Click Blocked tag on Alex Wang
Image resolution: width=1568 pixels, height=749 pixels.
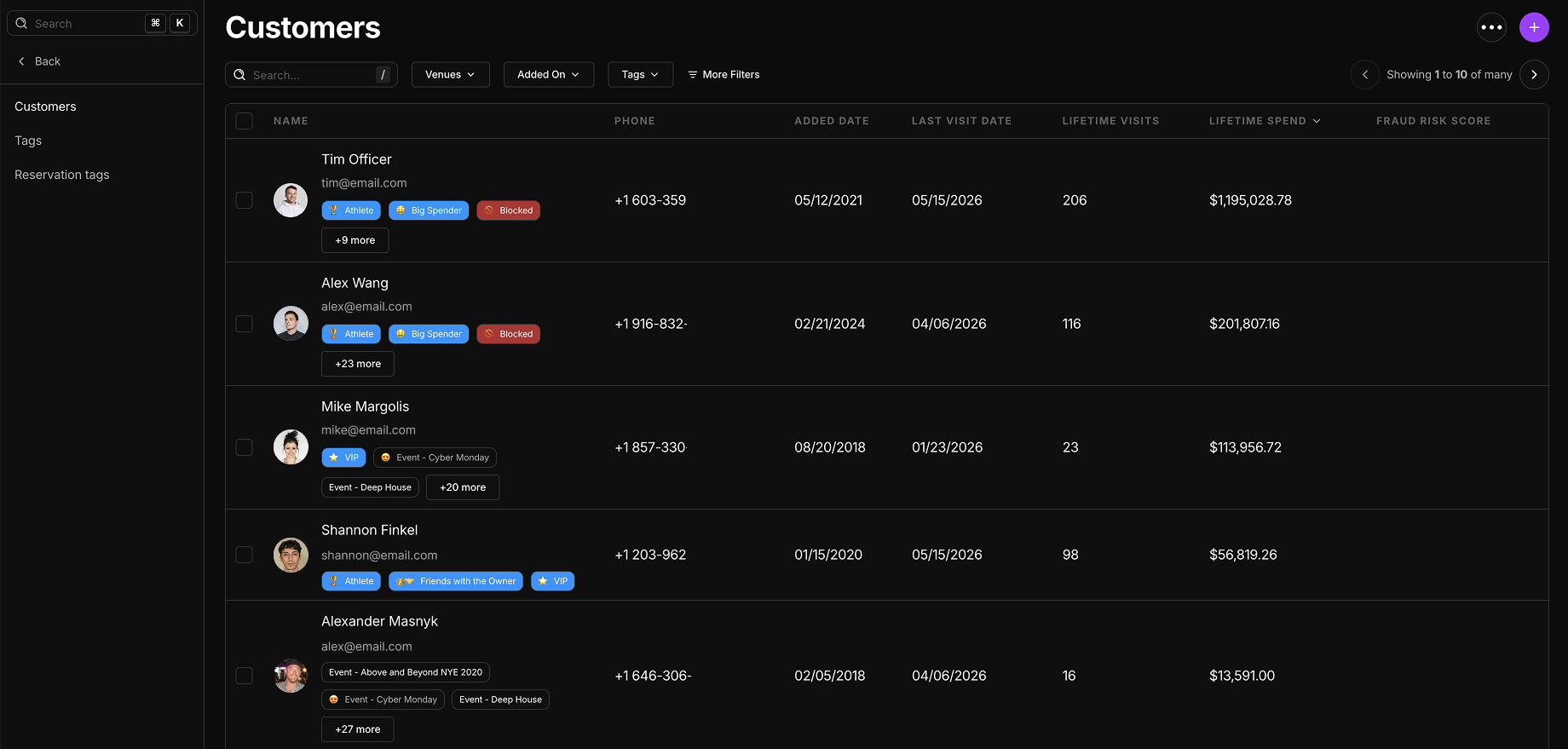pos(509,334)
